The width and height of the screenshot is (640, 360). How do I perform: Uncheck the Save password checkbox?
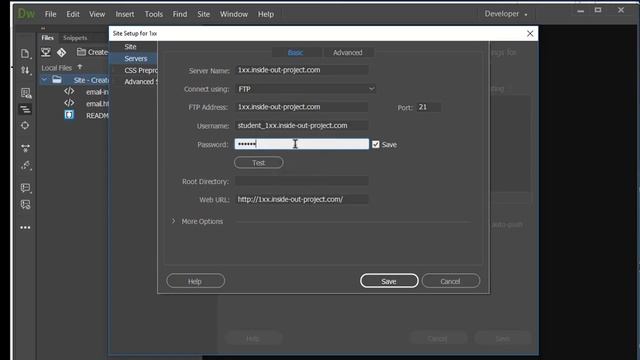point(376,144)
